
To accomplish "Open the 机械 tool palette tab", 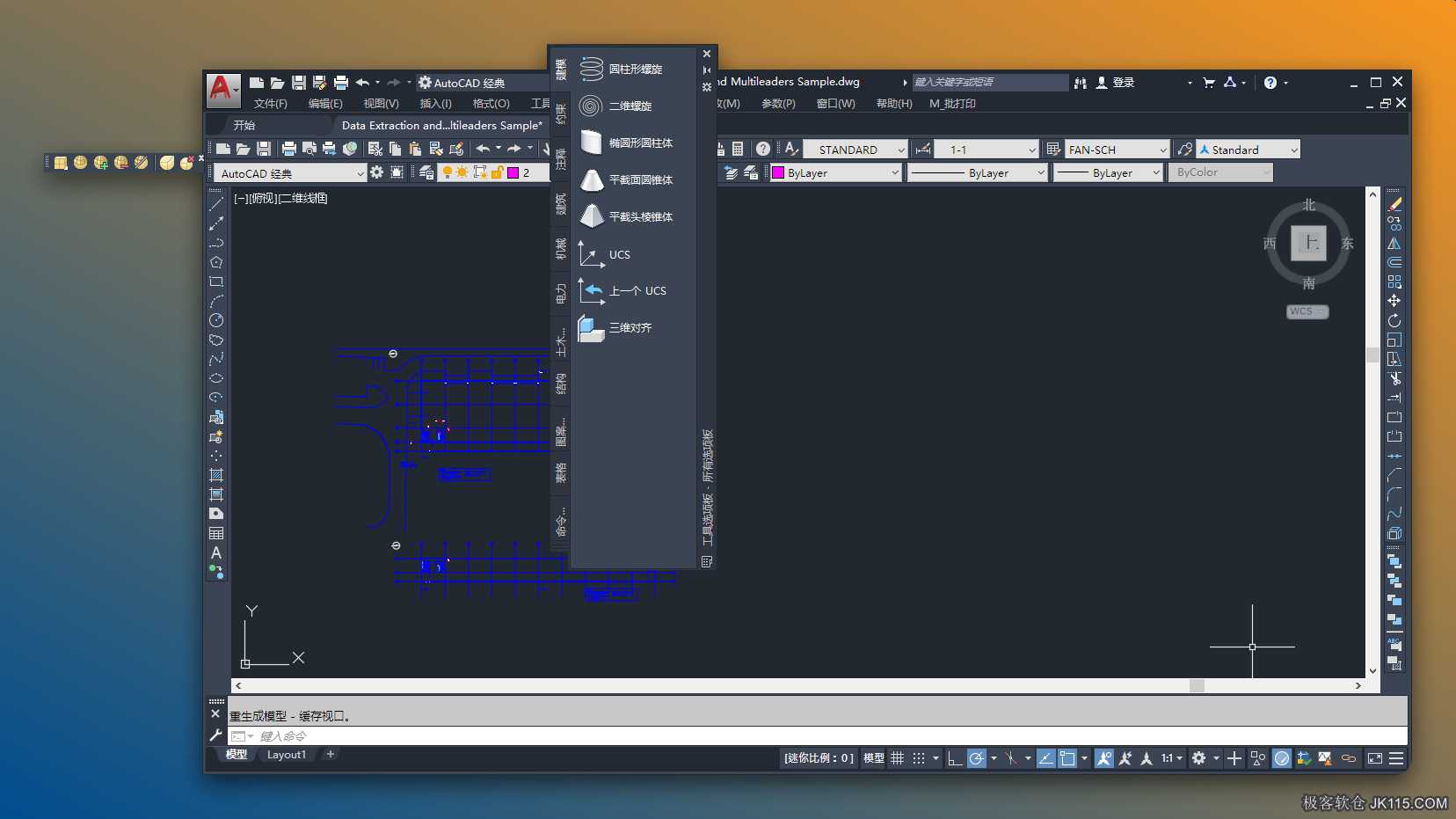I will point(560,249).
